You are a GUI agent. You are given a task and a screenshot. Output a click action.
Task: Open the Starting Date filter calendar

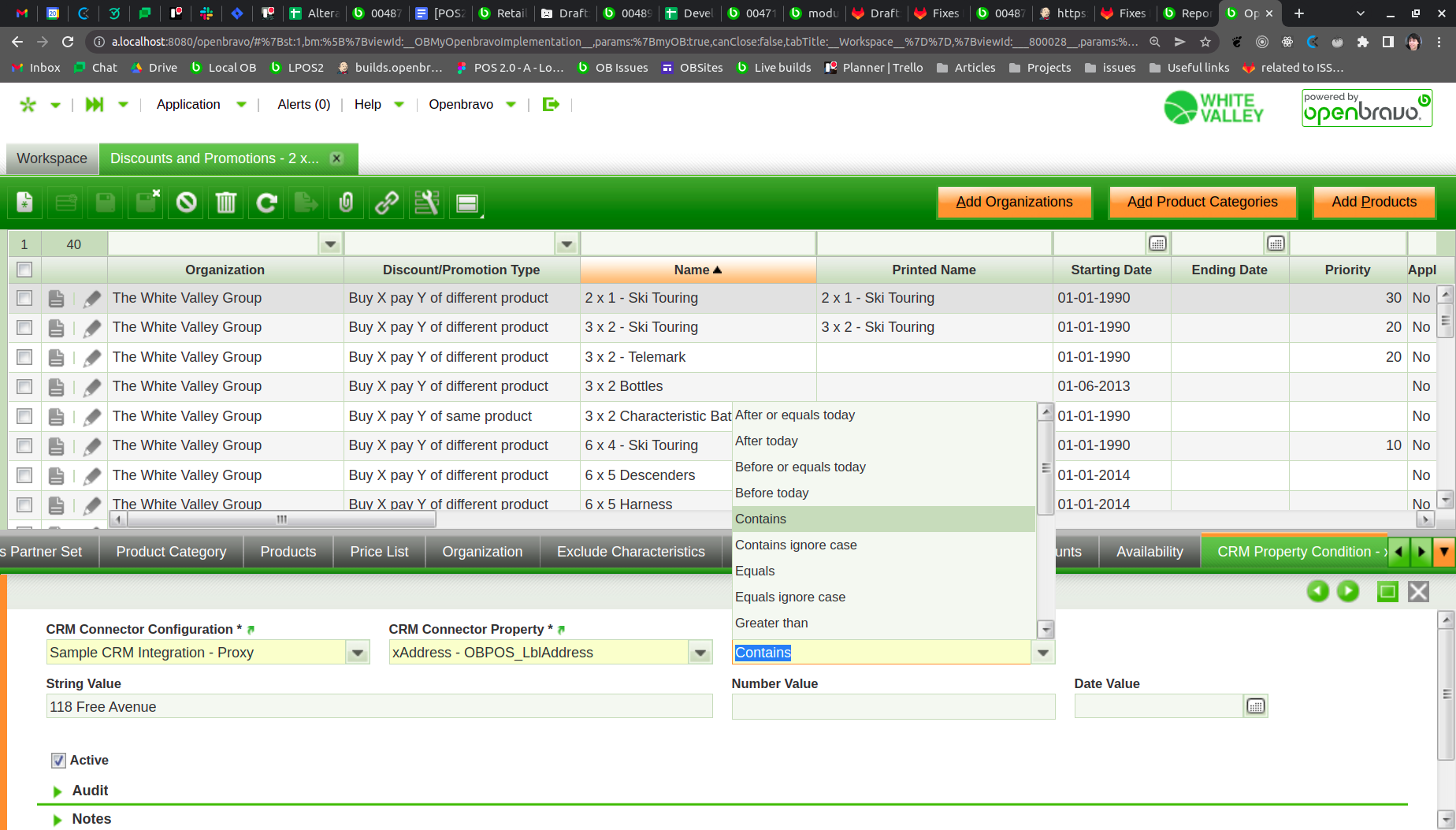pyautogui.click(x=1157, y=244)
